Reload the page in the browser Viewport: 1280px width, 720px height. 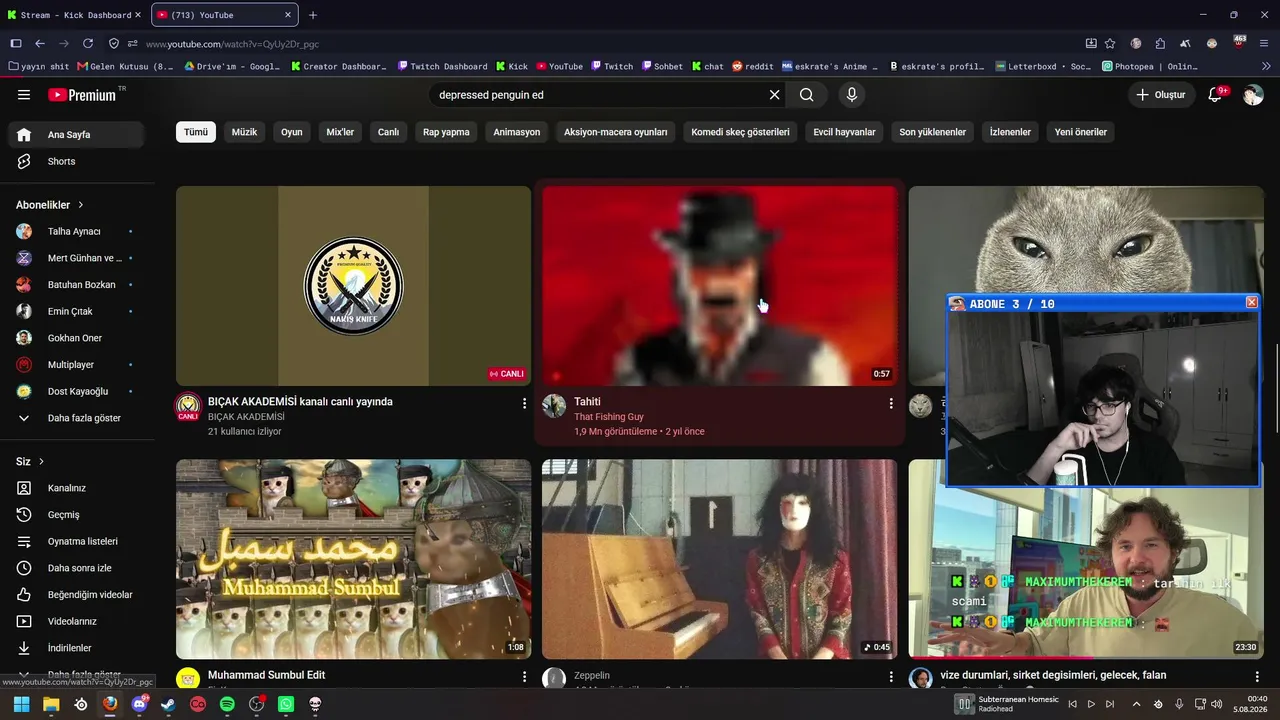pyautogui.click(x=88, y=44)
